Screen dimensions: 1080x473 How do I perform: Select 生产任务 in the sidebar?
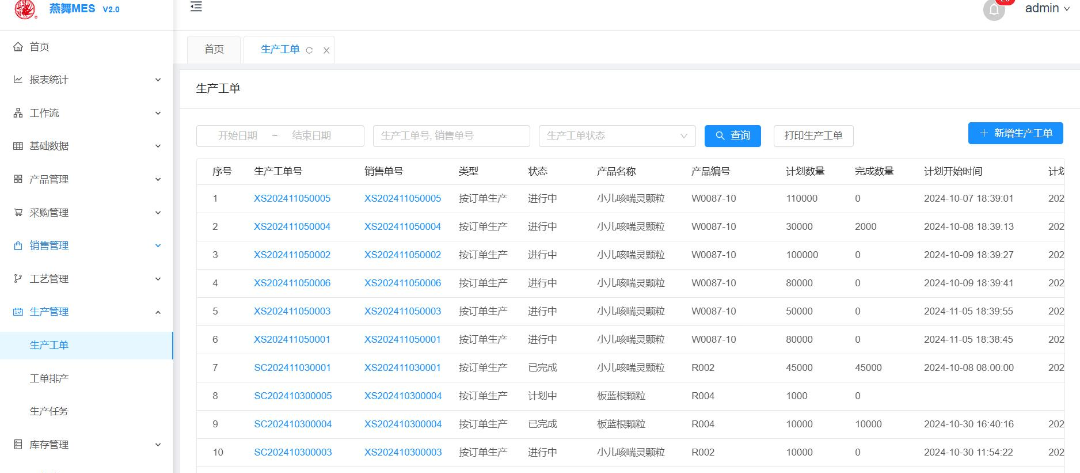(49, 411)
